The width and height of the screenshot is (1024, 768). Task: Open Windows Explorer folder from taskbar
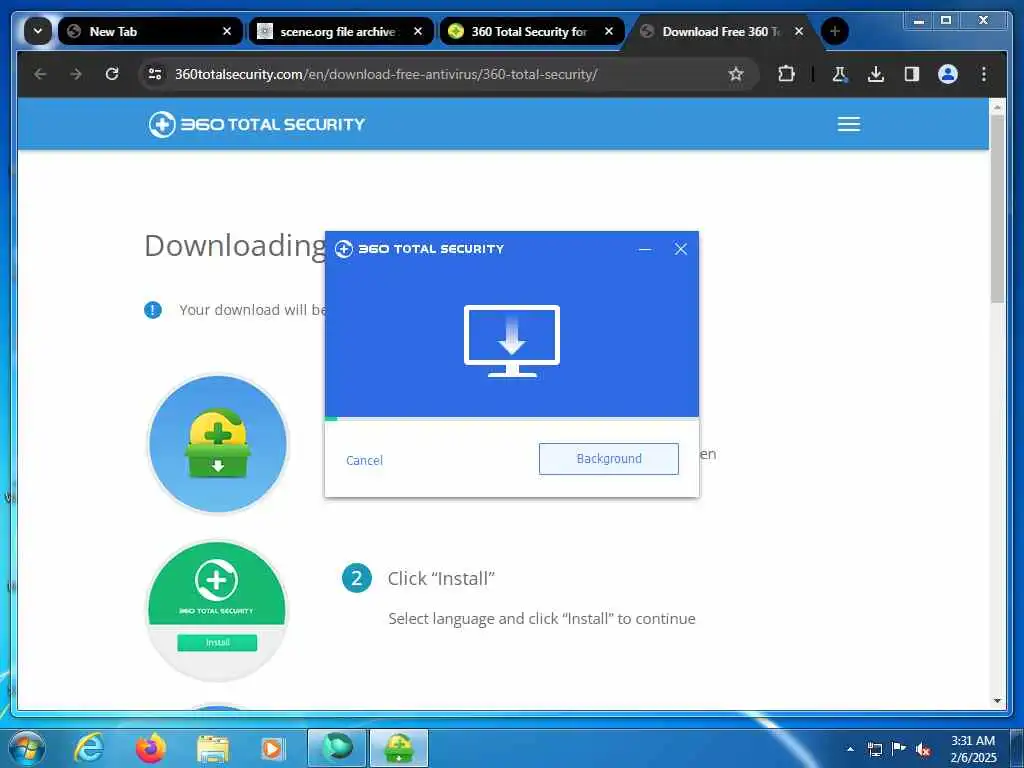tap(213, 748)
